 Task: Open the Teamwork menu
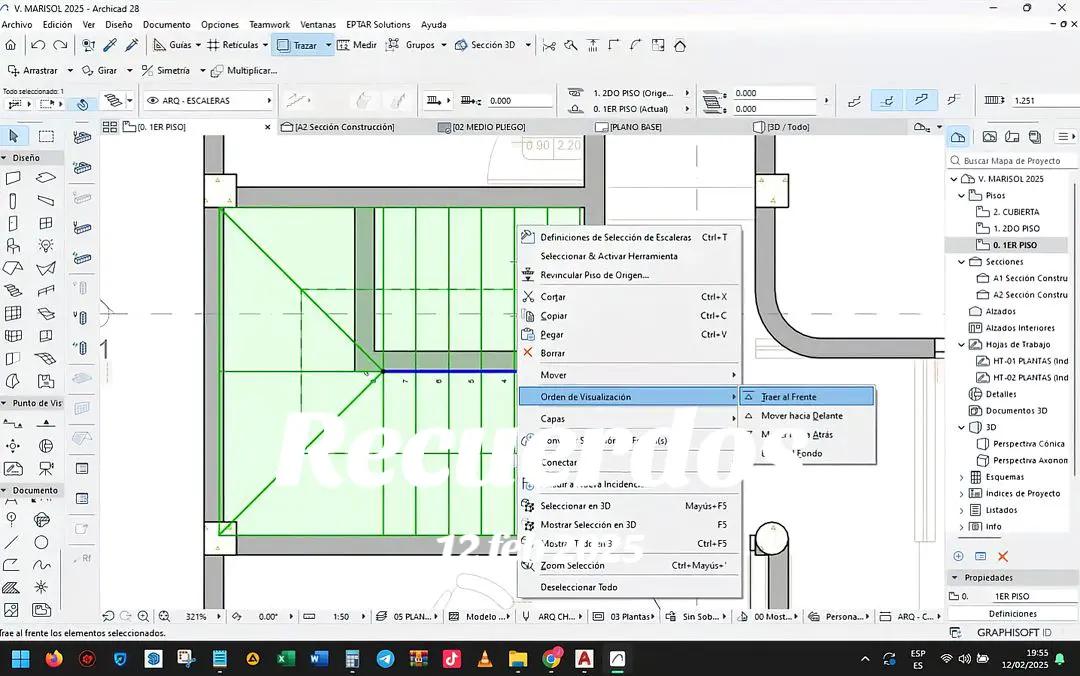[x=269, y=24]
